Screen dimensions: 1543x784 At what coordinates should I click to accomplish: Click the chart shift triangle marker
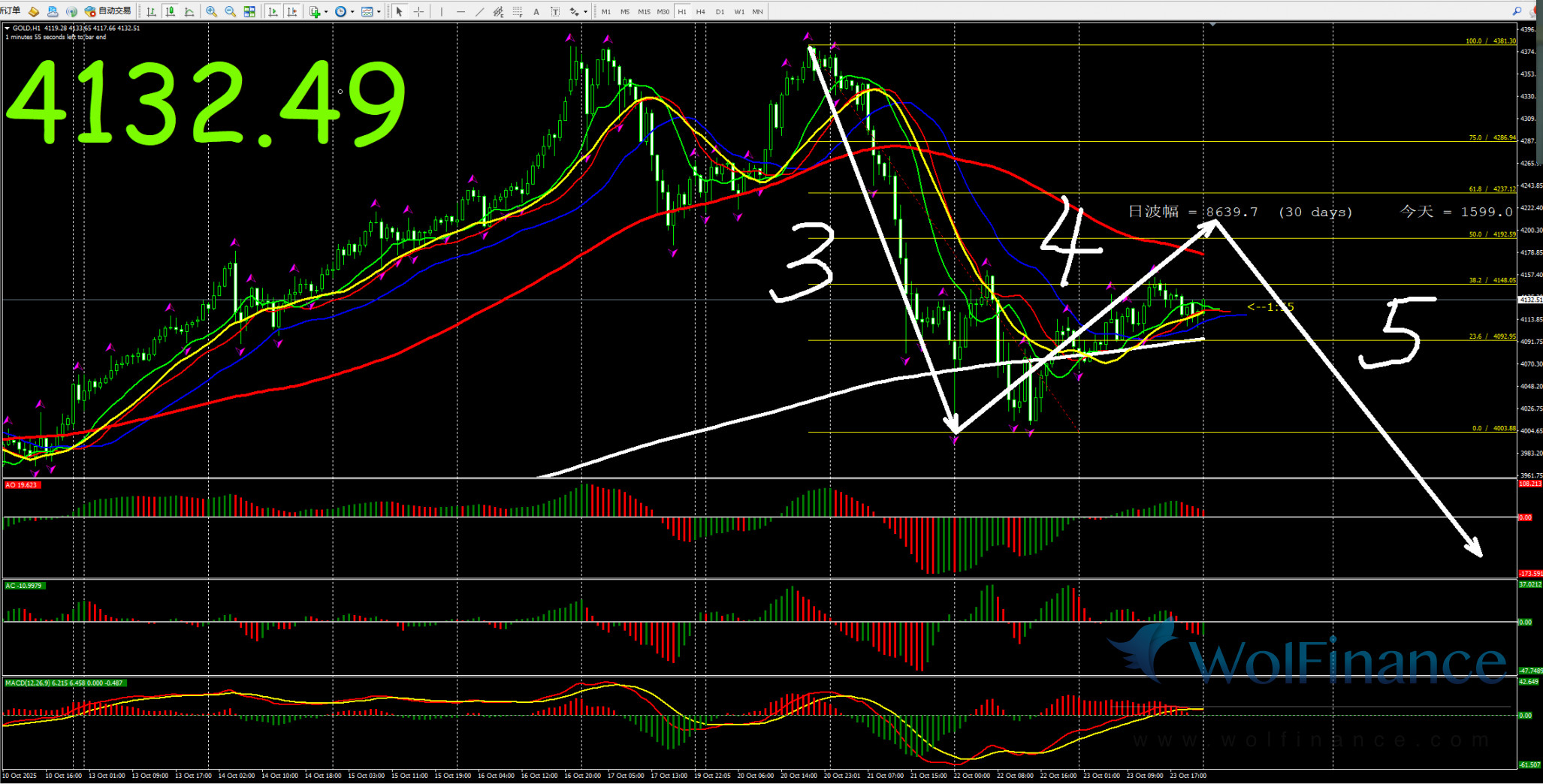click(x=1212, y=25)
